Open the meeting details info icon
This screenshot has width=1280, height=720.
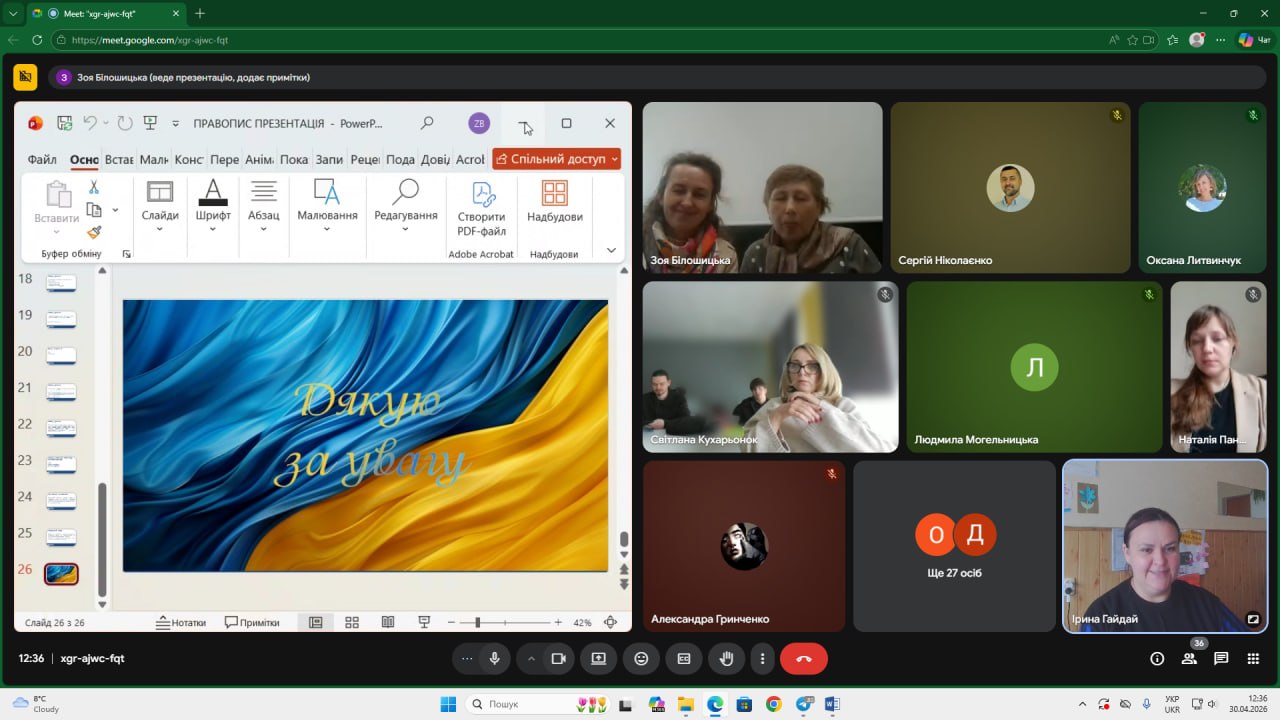point(1157,659)
